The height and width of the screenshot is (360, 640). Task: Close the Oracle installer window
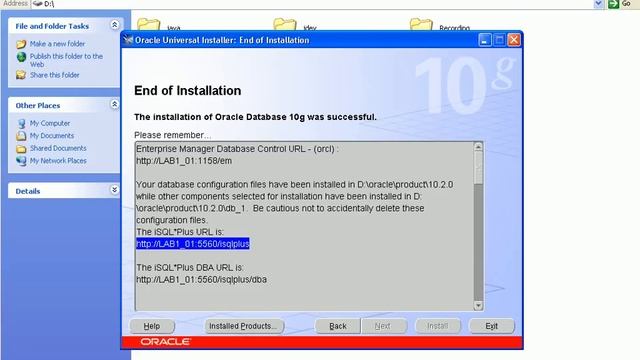(514, 40)
